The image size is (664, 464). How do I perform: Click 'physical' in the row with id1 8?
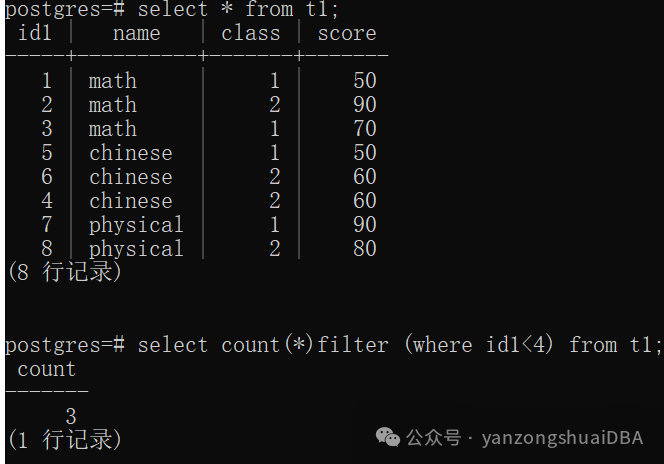[136, 249]
